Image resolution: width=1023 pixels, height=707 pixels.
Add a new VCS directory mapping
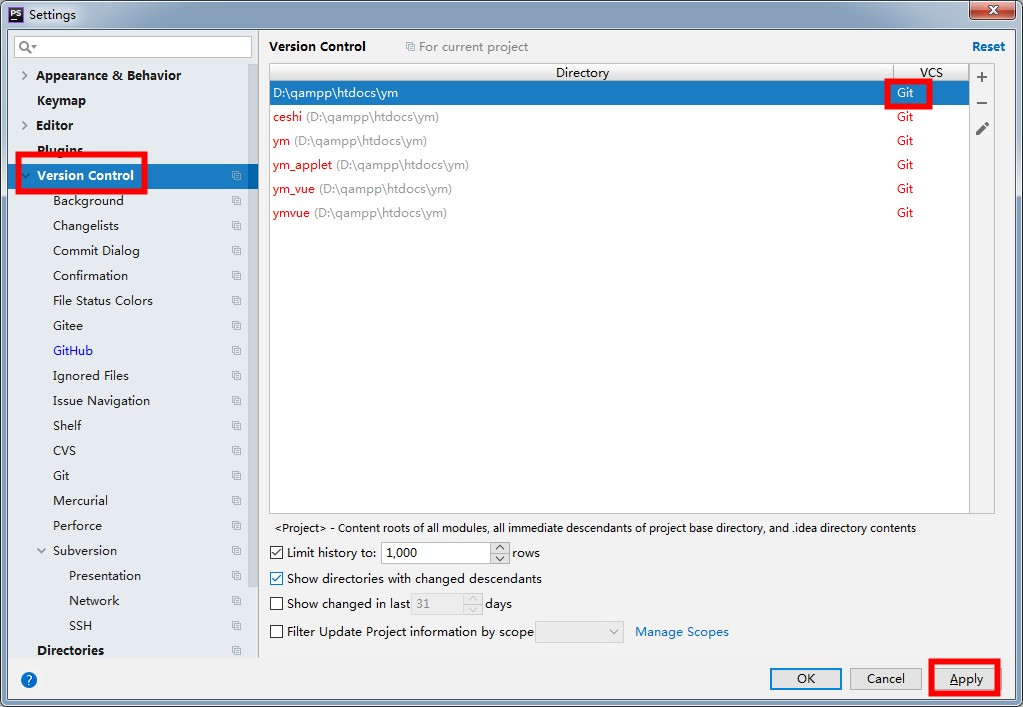pos(982,77)
